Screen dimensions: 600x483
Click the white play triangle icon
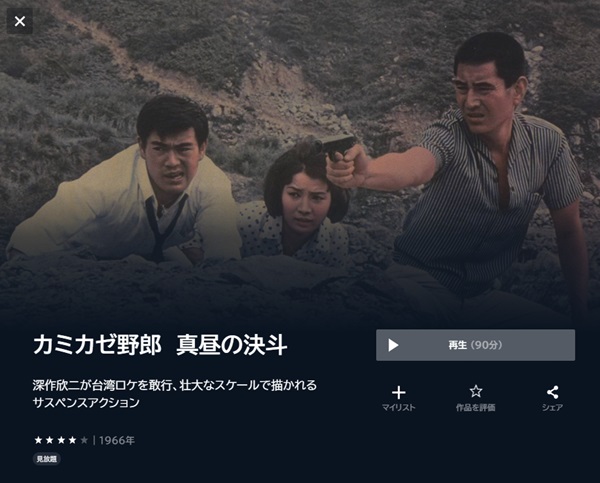(x=393, y=345)
